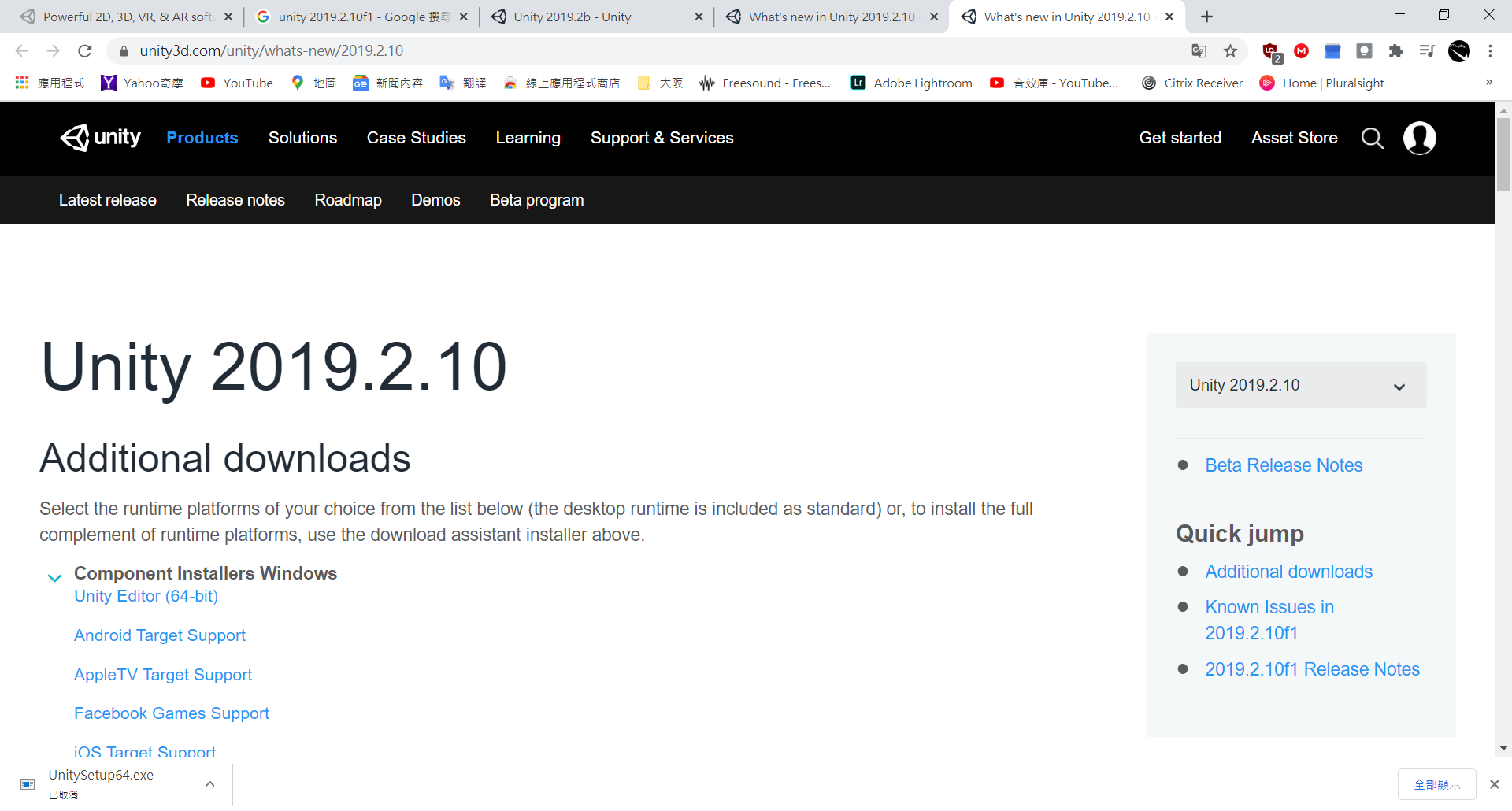Open the Case Studies menu

click(x=416, y=138)
